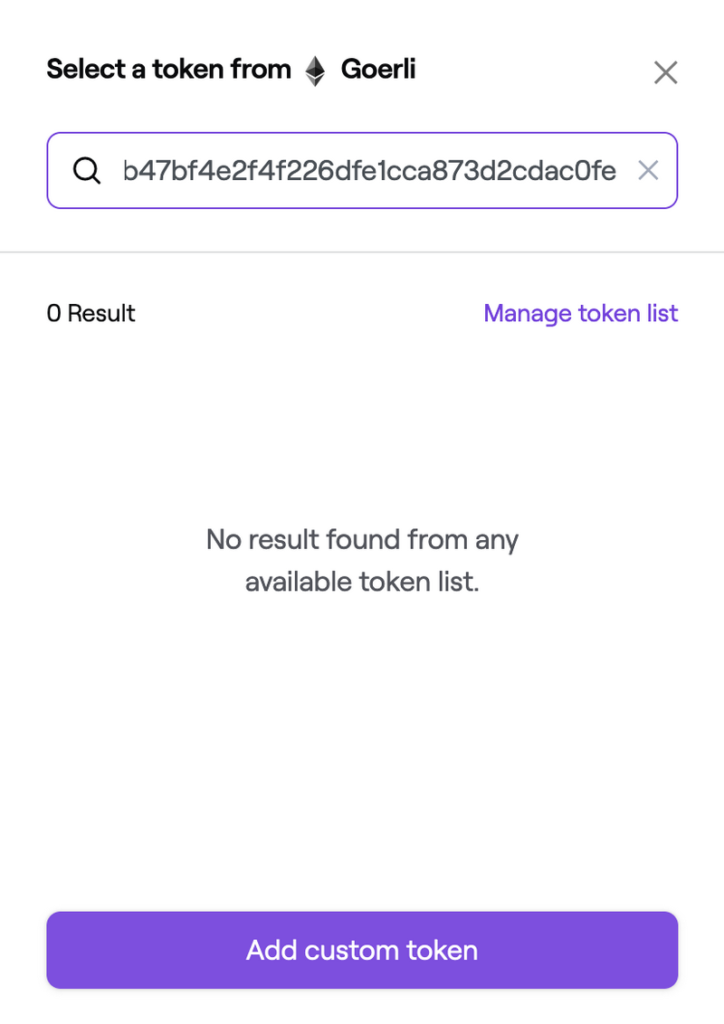Close the token selection dialog

665,72
